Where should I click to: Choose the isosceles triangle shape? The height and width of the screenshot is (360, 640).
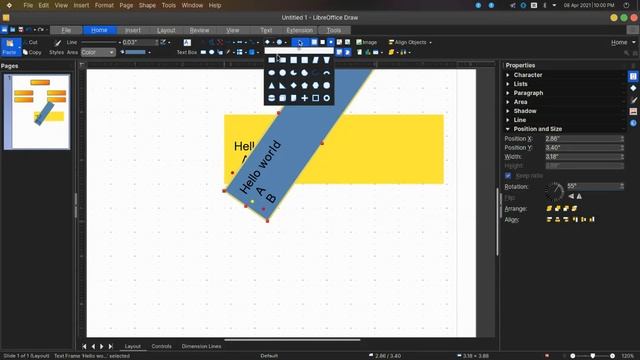(x=271, y=85)
